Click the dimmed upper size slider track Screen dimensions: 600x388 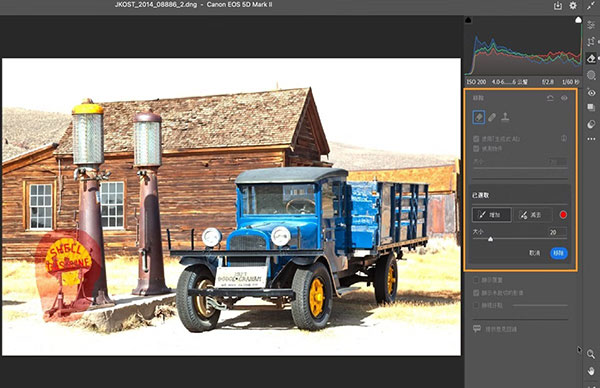click(520, 169)
